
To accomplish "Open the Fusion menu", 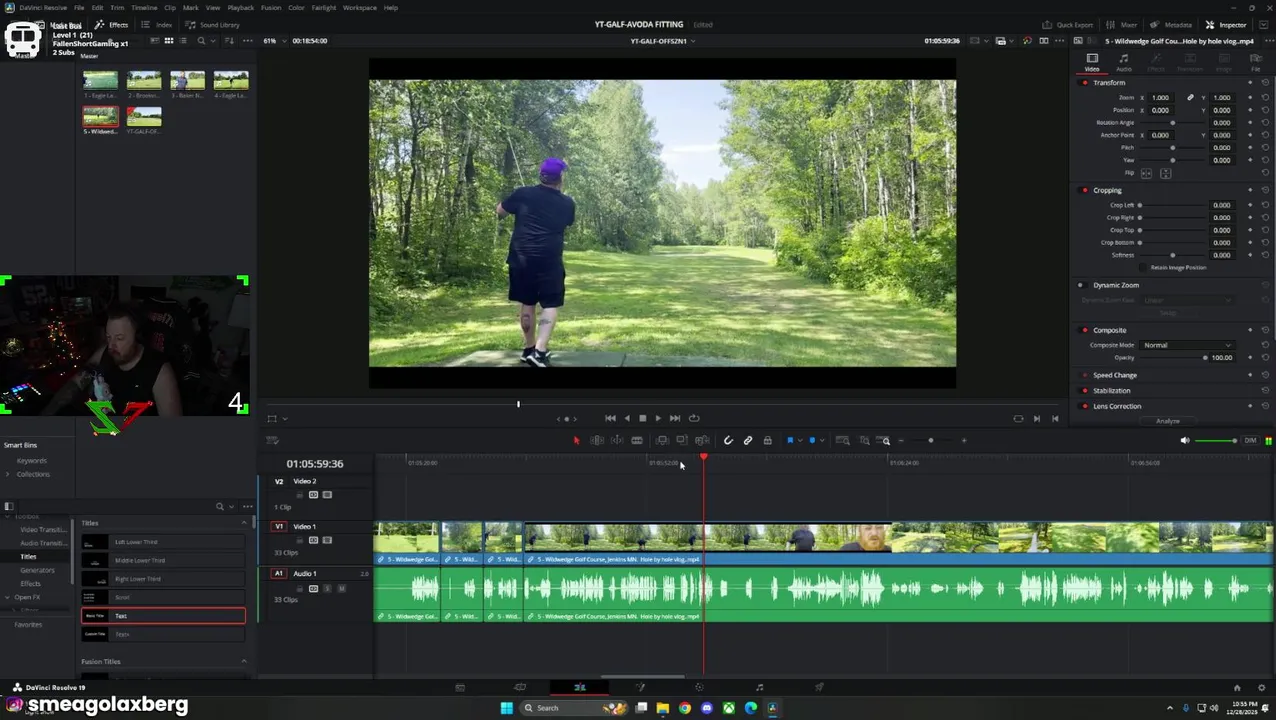I will coord(271,7).
